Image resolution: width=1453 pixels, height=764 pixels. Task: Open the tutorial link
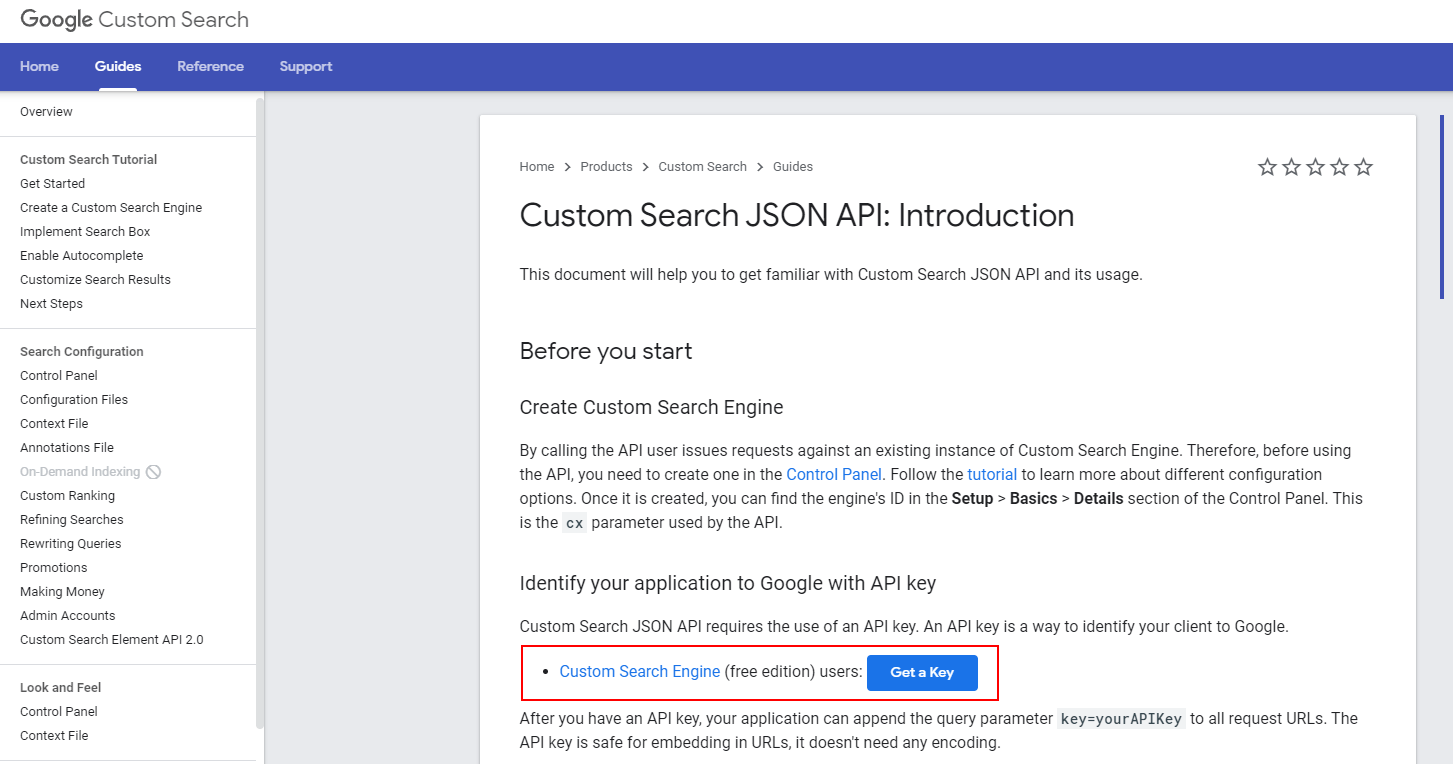coord(992,474)
